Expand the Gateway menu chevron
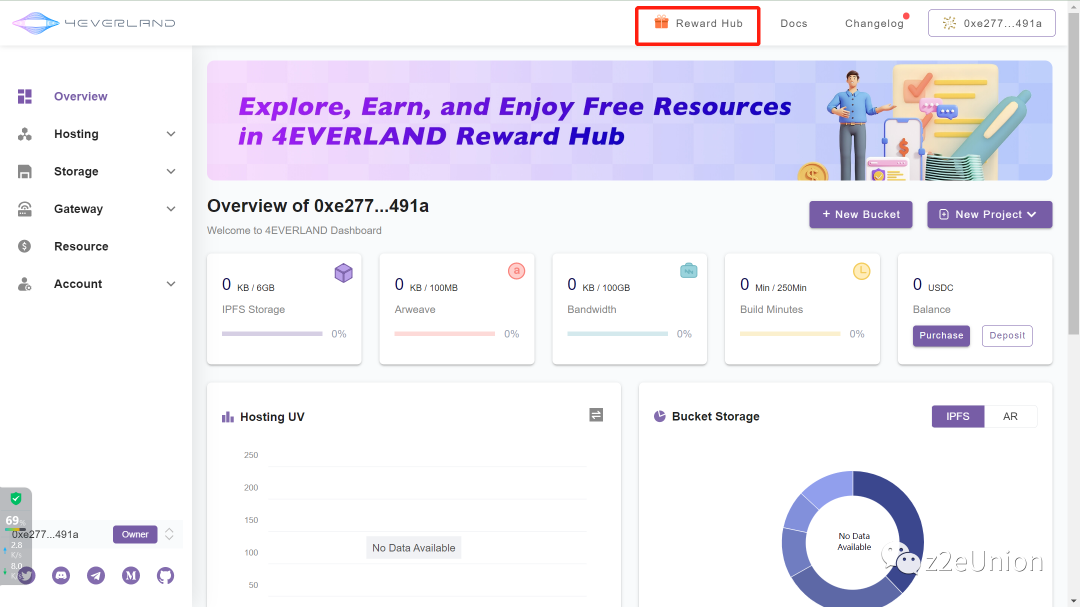Screen dimensions: 1080x607 tap(171, 209)
